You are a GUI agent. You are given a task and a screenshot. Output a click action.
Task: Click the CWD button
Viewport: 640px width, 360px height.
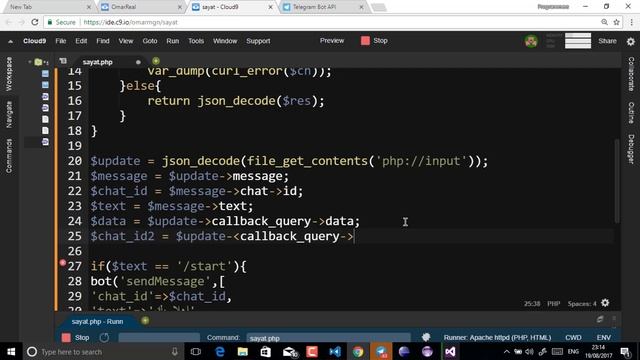pyautogui.click(x=573, y=338)
